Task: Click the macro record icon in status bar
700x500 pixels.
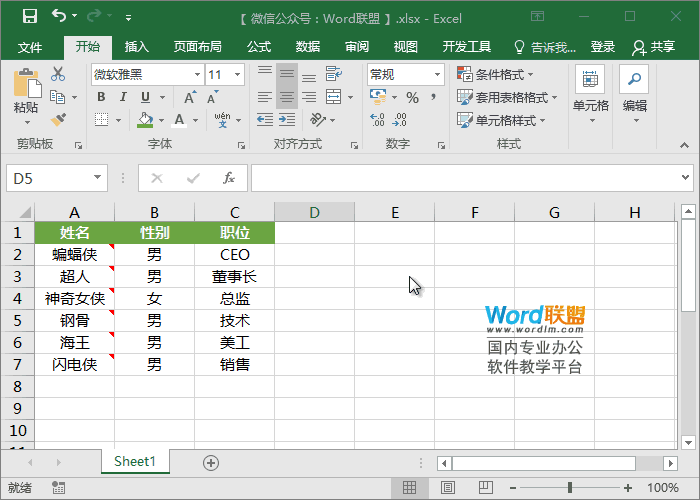Action: tap(58, 488)
